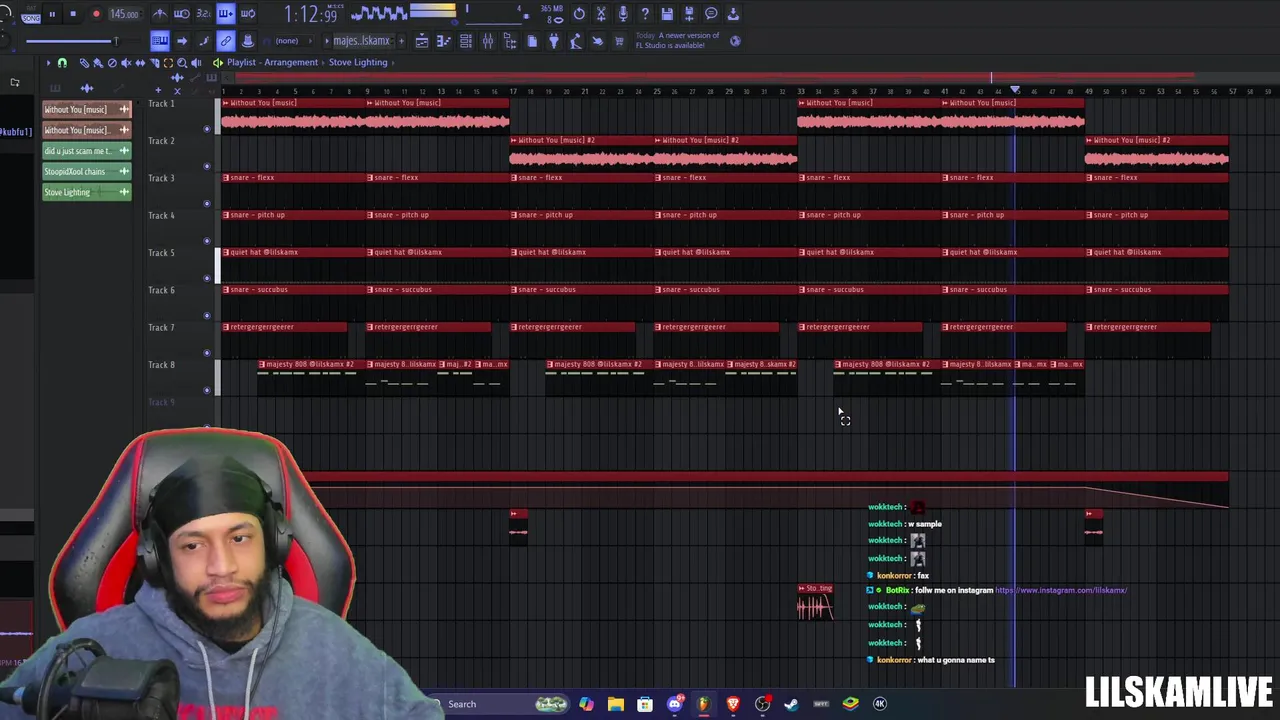Open the Playlist - Arrangement breadcrumb menu
The height and width of the screenshot is (720, 1280).
pos(271,62)
